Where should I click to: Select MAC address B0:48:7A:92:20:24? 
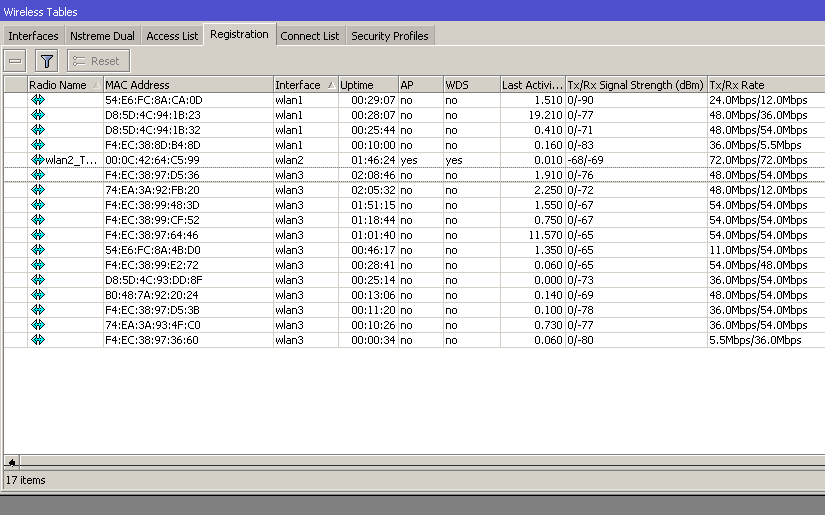pos(152,295)
